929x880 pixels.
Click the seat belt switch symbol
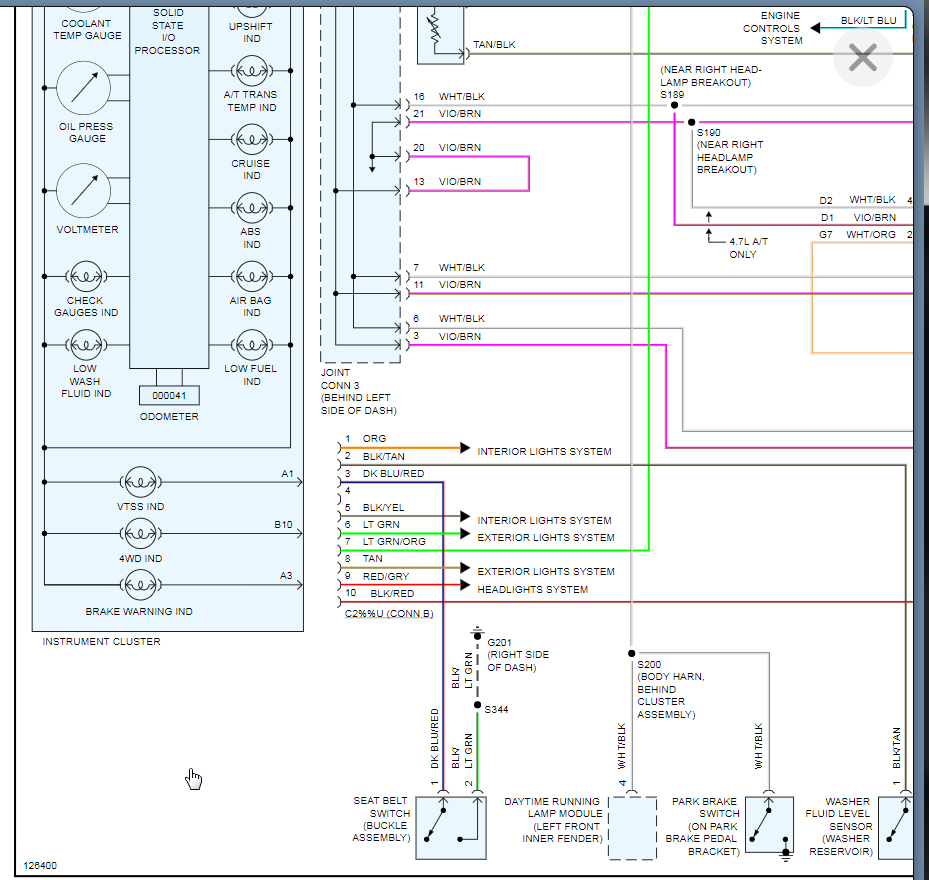click(x=451, y=828)
